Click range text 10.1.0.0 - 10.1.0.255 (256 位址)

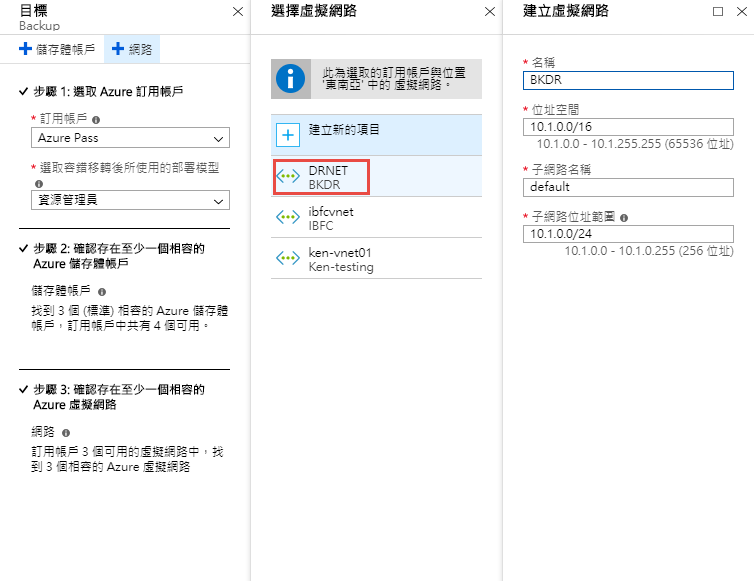coord(649,251)
